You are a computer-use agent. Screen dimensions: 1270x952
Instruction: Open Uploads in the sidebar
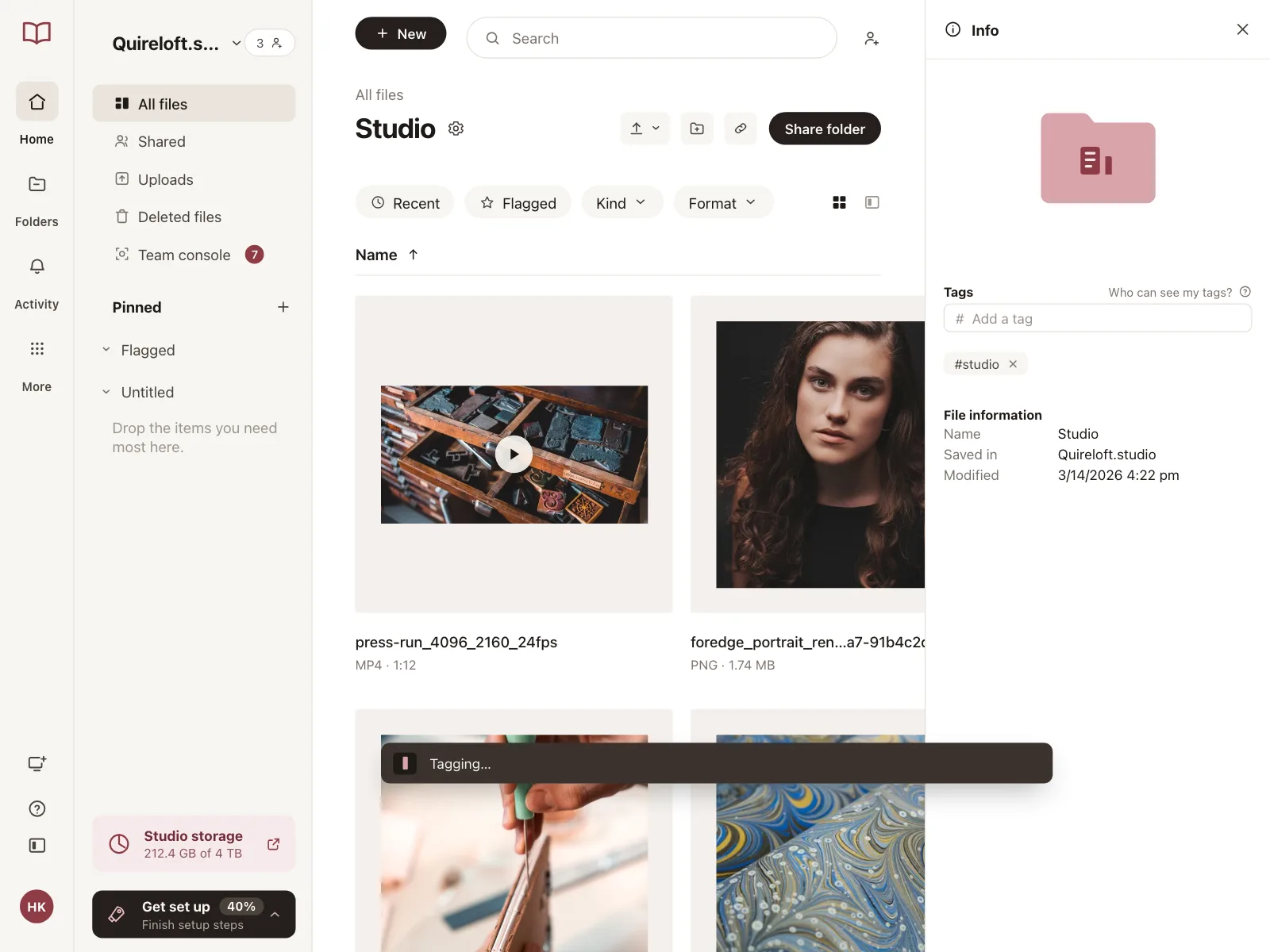[194, 179]
